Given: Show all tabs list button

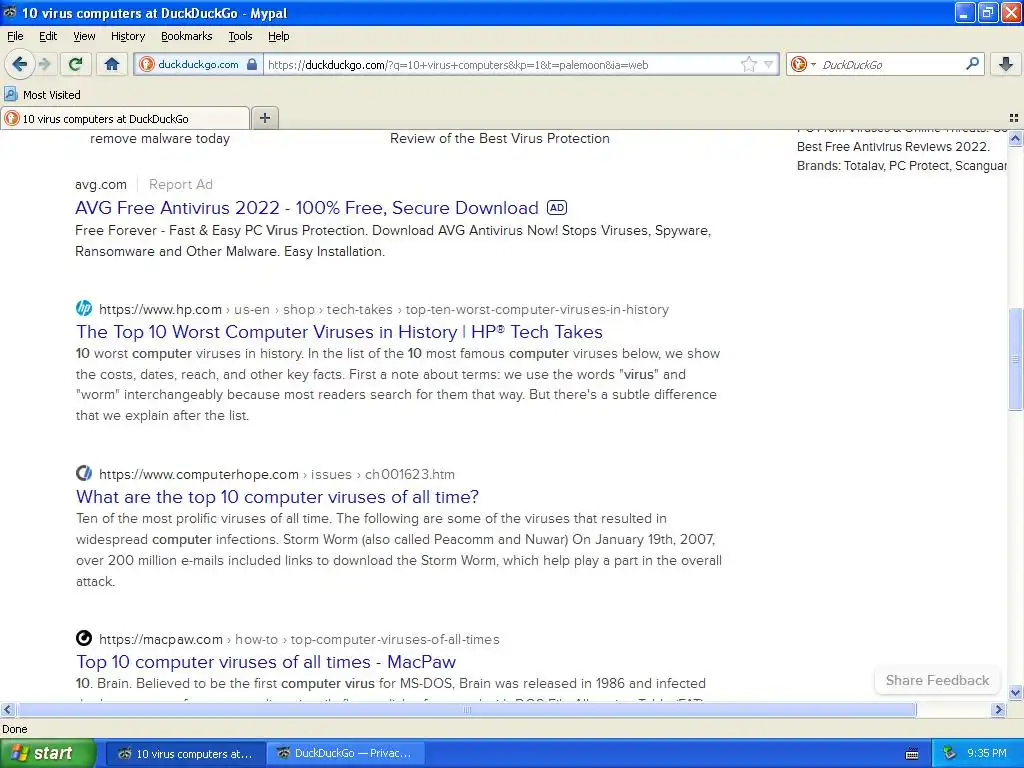Looking at the screenshot, I should [x=1014, y=118].
